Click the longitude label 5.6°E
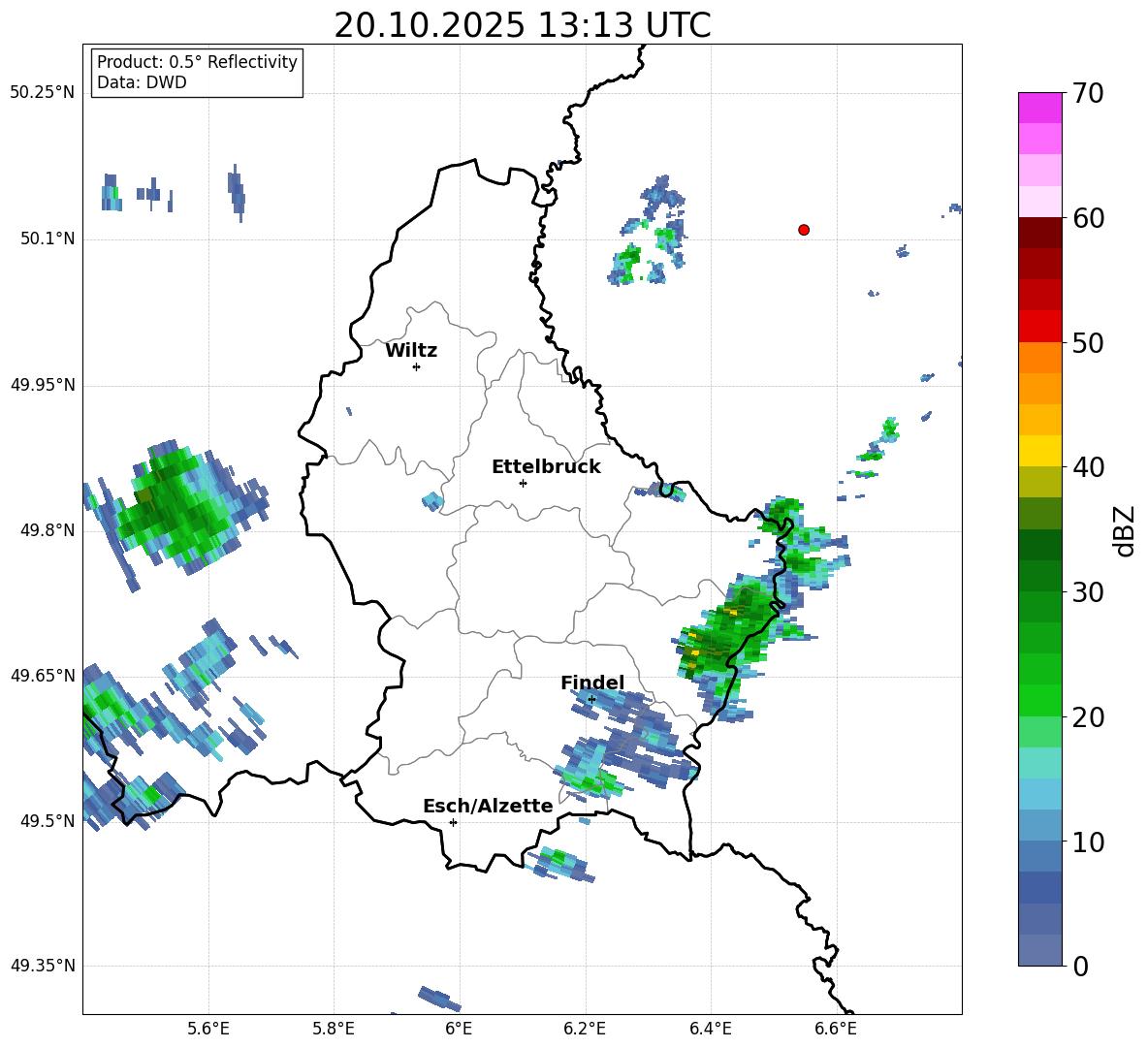This screenshot has width=1148, height=1048. pos(208,1029)
